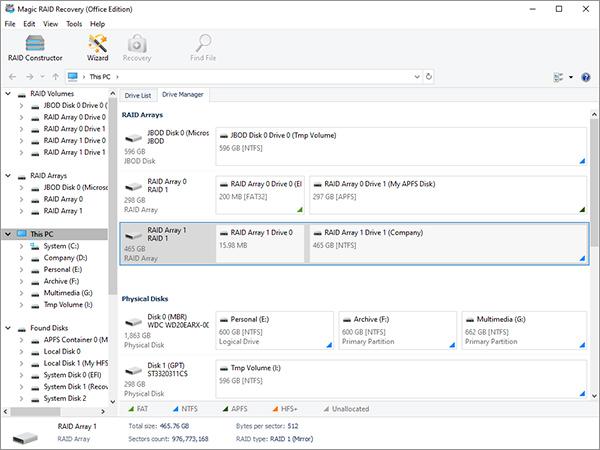Screen dimensions: 600x450
Task: Click the This PC computer icon in address bar
Action: [x=73, y=77]
